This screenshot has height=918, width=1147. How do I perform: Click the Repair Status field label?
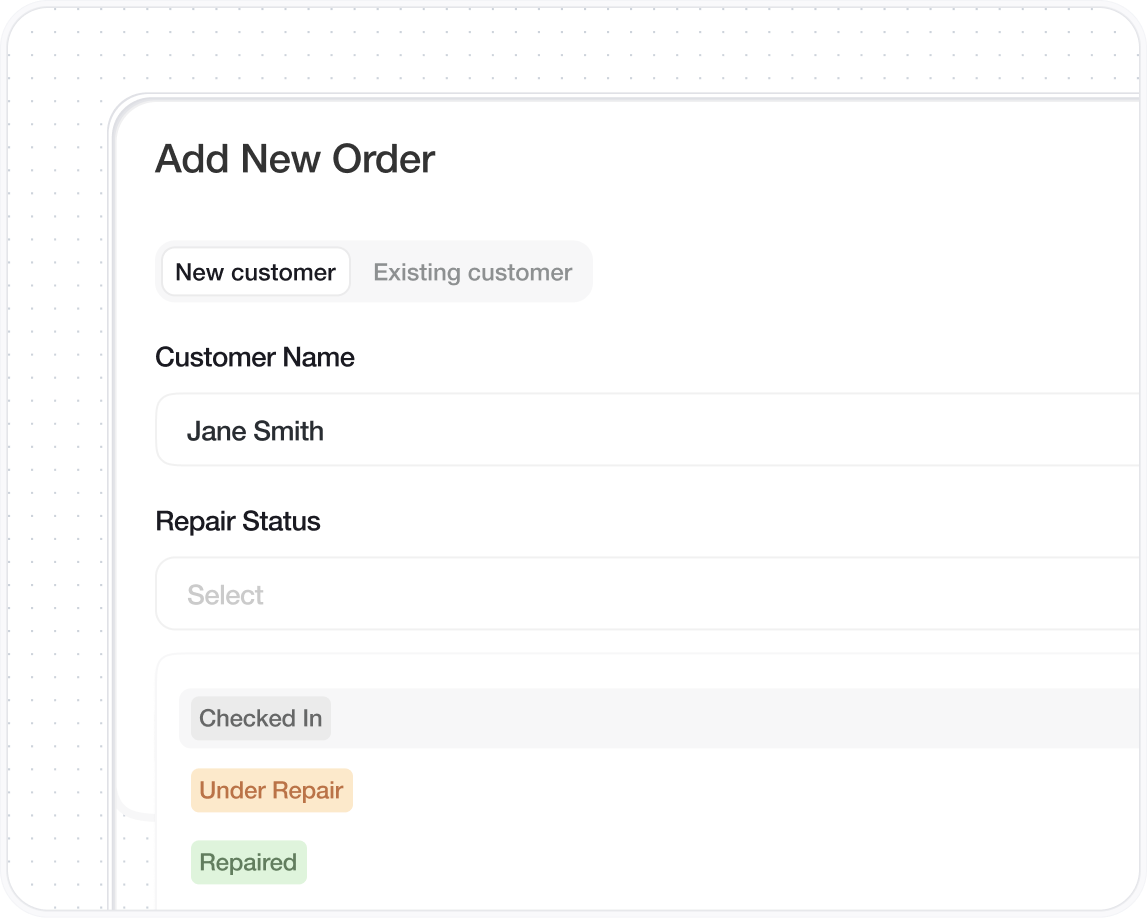[x=238, y=521]
